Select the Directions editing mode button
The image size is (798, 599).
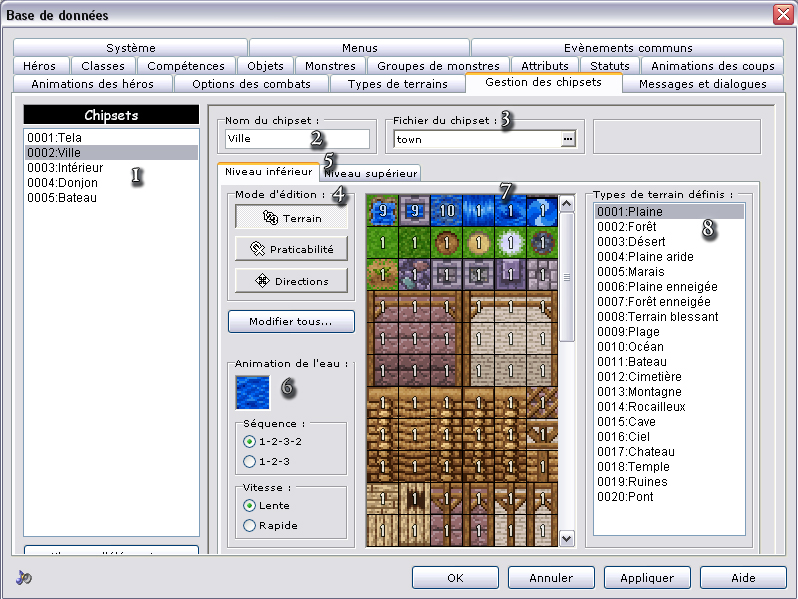(x=291, y=281)
